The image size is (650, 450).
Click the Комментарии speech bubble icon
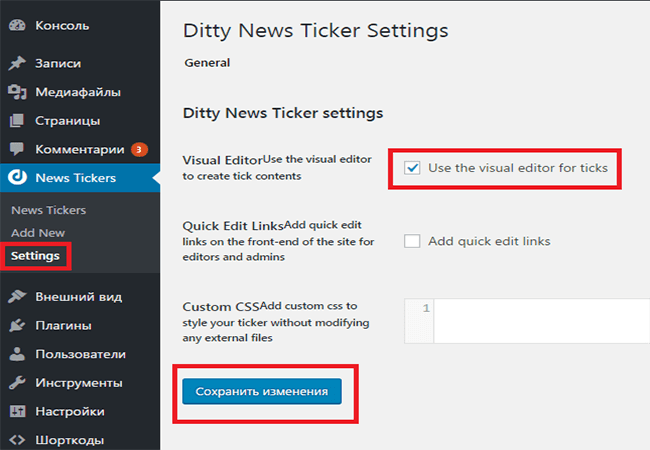[x=17, y=149]
